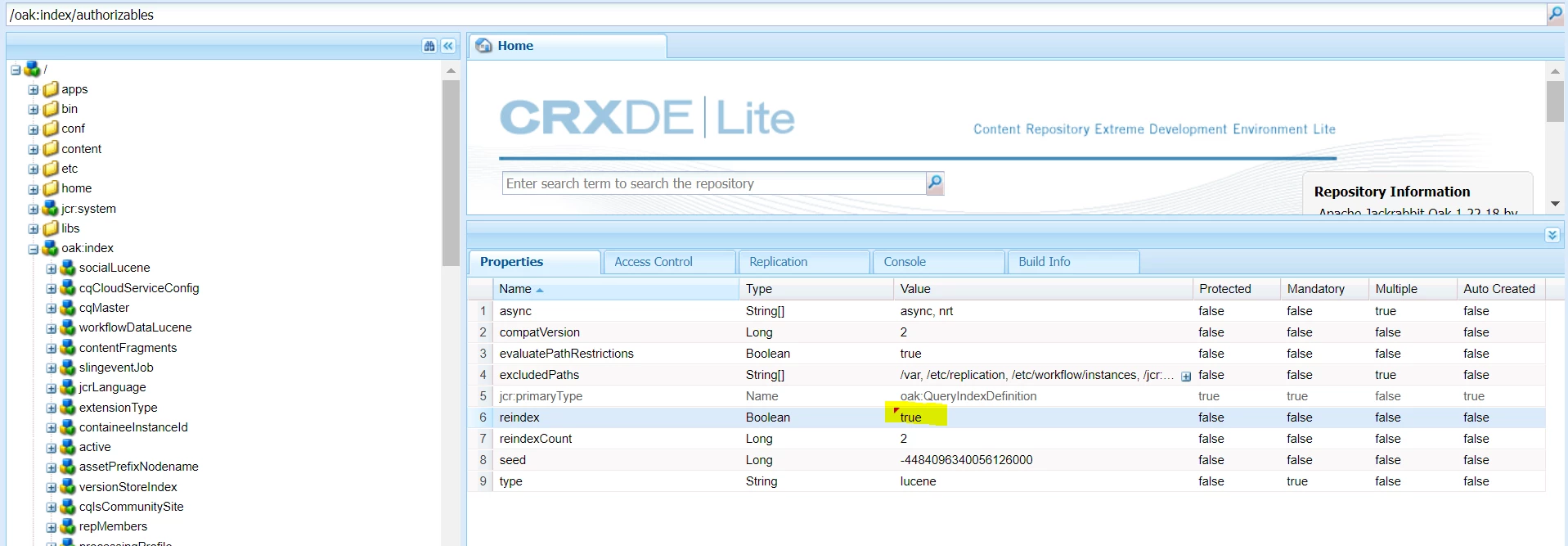Image resolution: width=1568 pixels, height=546 pixels.
Task: Open the Properties tab
Action: (534, 262)
